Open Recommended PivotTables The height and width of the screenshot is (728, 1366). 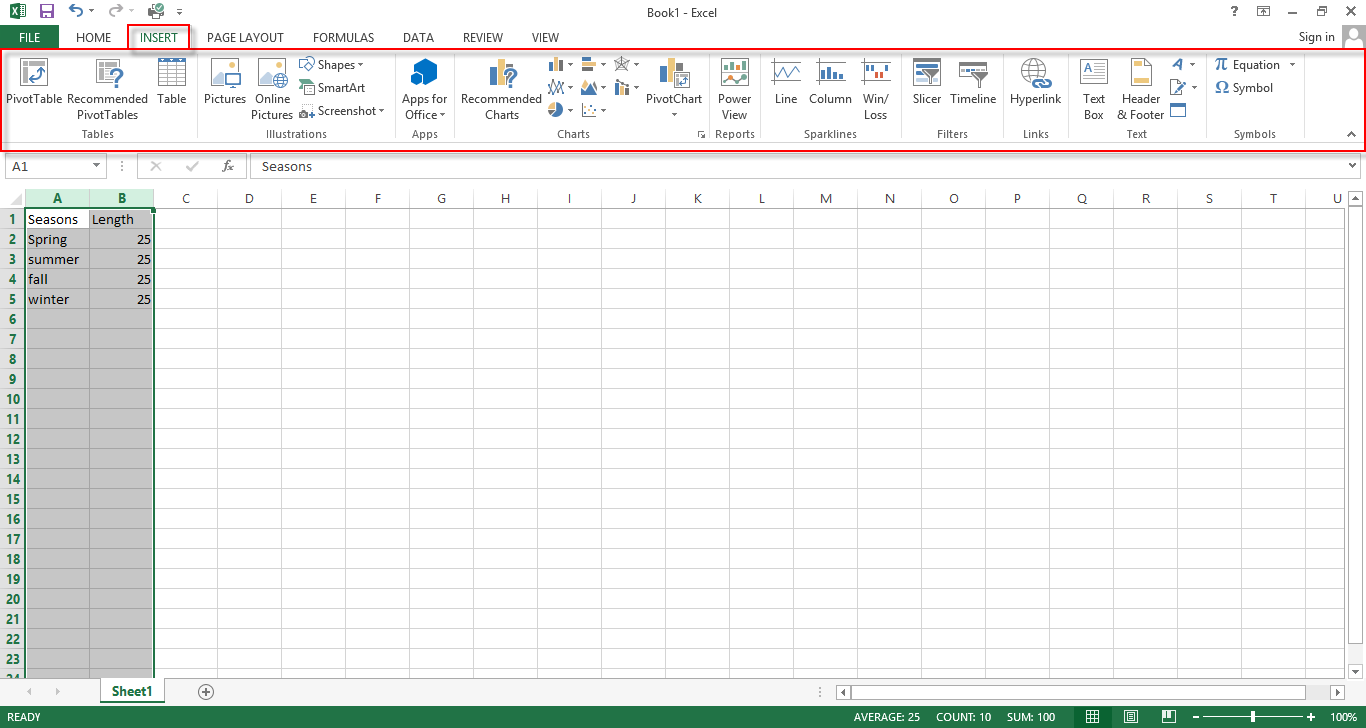pos(107,90)
